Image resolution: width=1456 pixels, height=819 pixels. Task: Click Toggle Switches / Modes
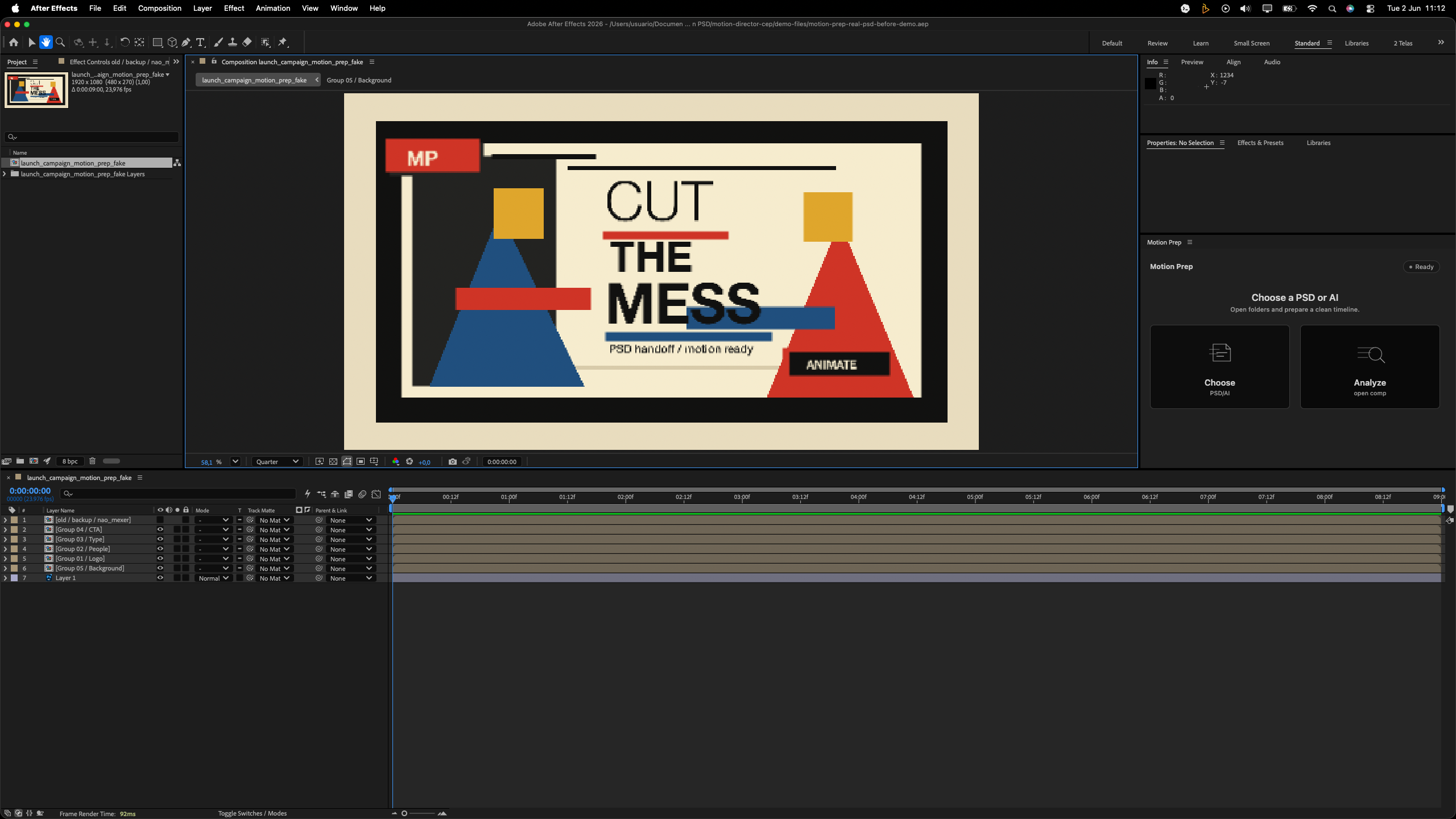[x=252, y=813]
